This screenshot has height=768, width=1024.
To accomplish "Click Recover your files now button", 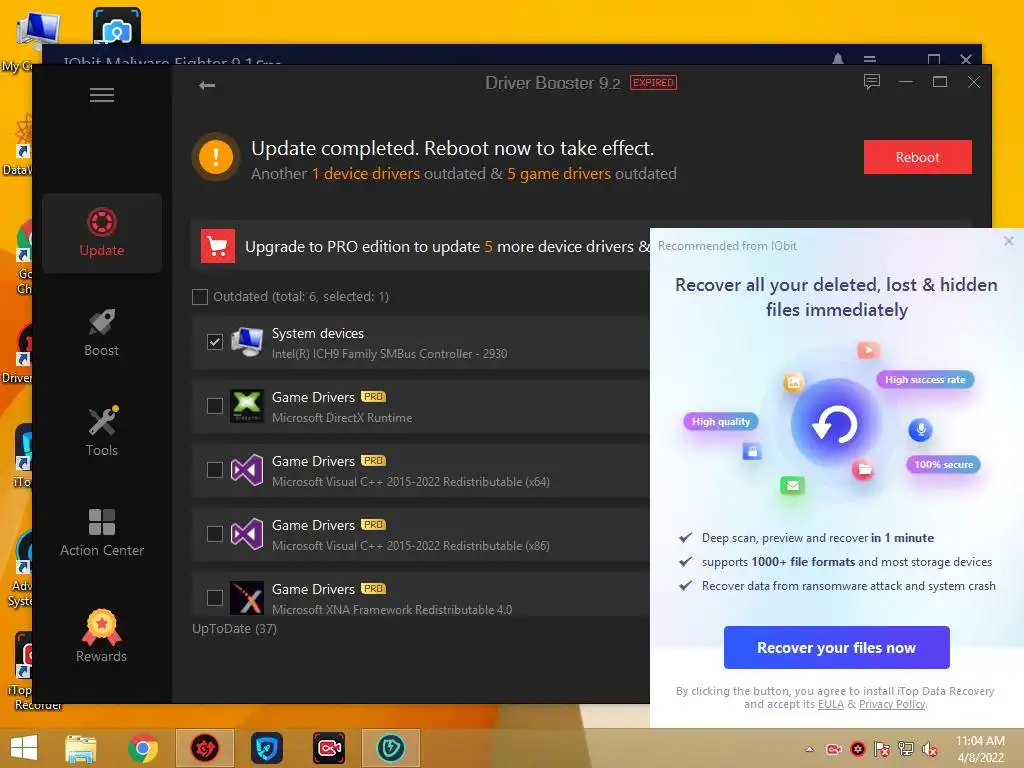I will (x=837, y=647).
